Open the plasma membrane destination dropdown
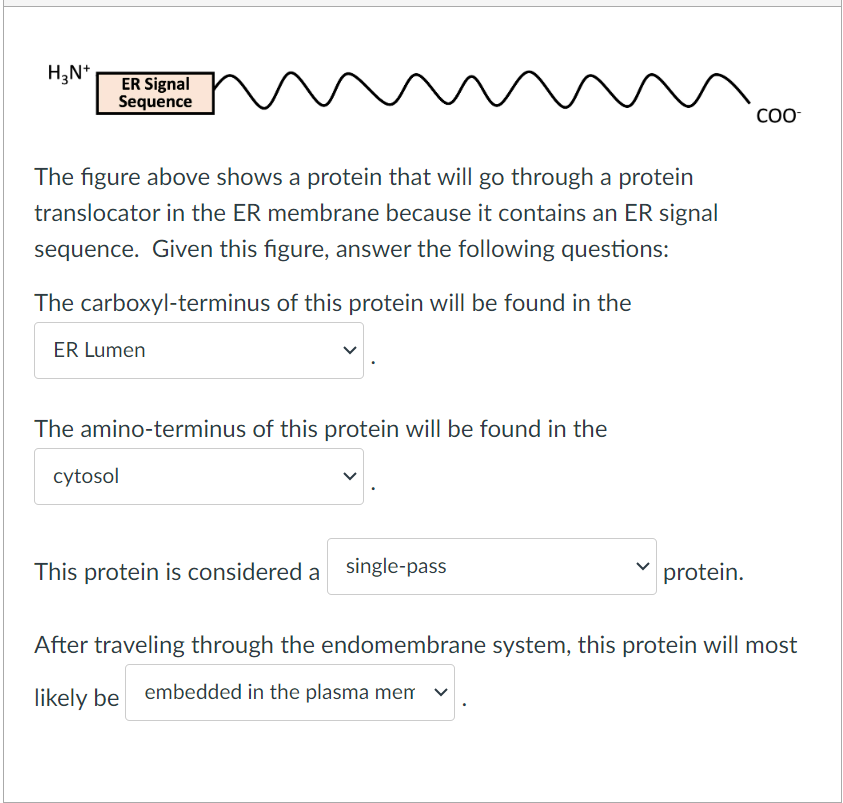 tap(289, 691)
